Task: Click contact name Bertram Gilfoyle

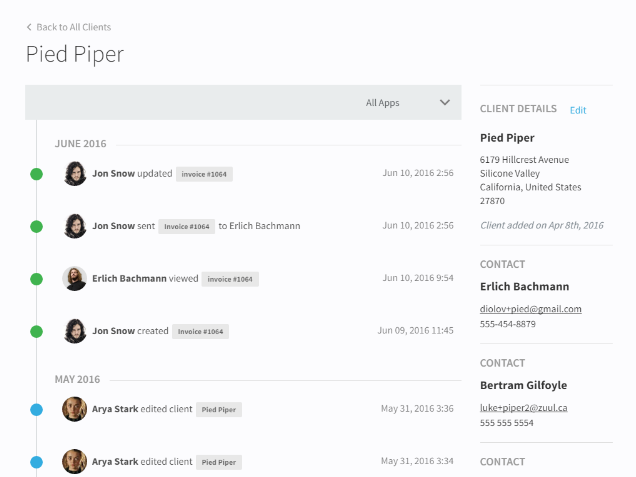Action: pos(524,385)
